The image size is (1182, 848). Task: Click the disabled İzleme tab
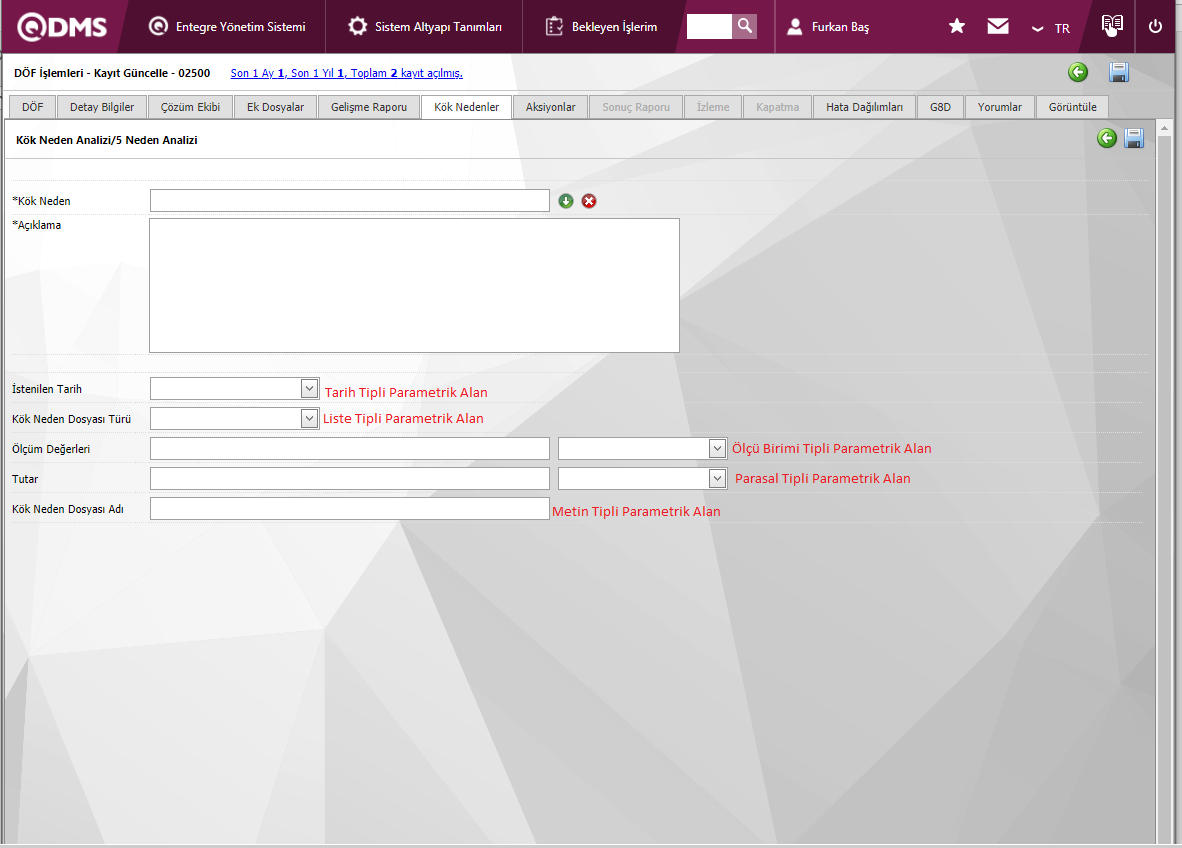tap(712, 107)
